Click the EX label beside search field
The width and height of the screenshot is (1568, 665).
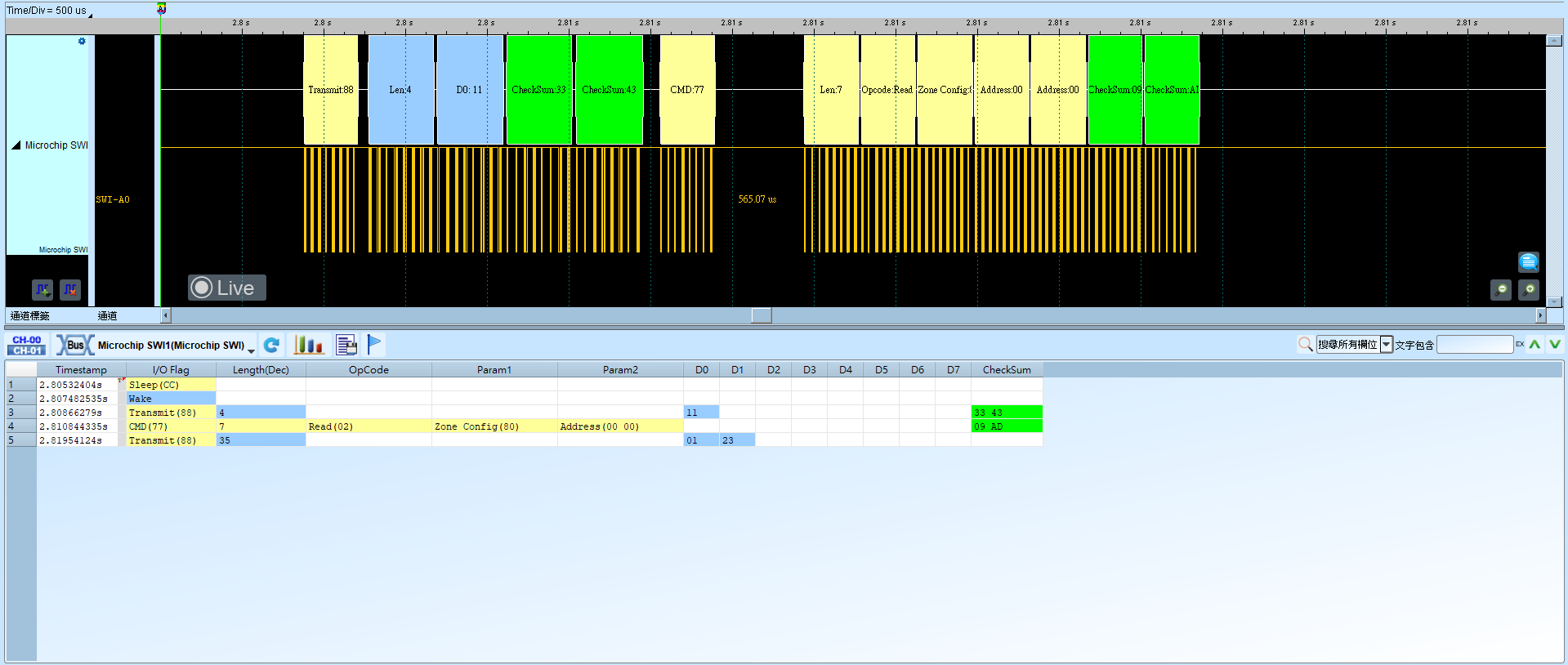pos(1520,344)
